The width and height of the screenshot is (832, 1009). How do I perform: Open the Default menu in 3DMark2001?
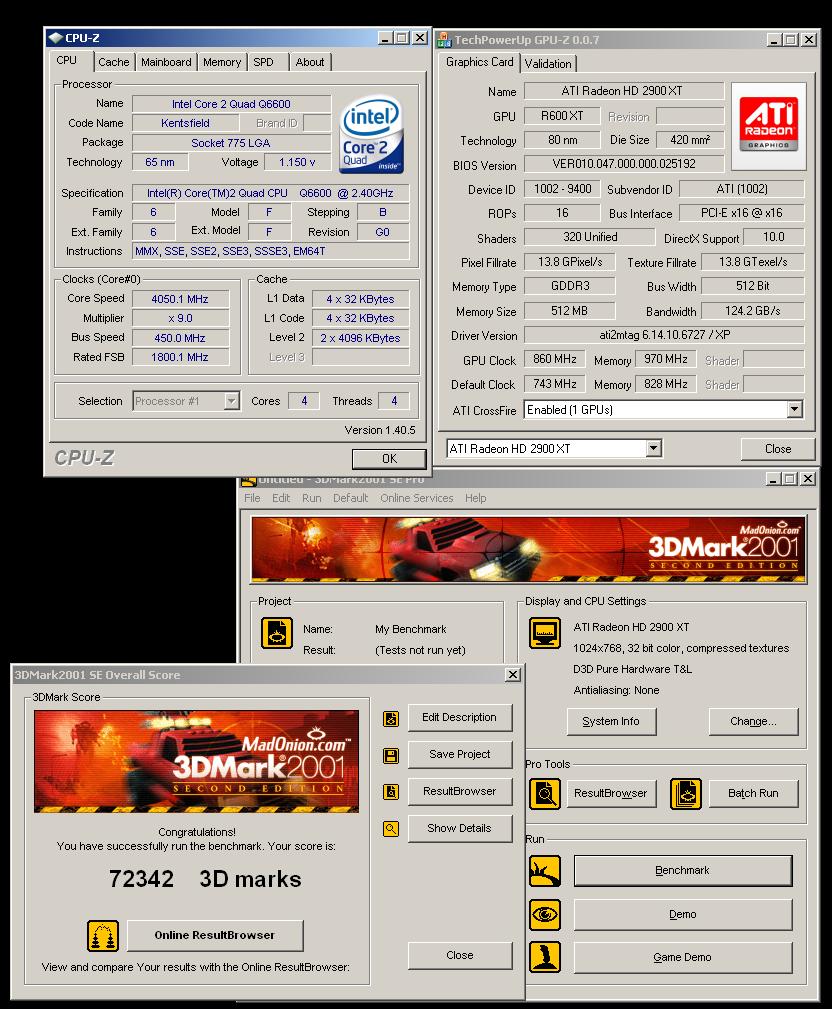click(x=350, y=498)
